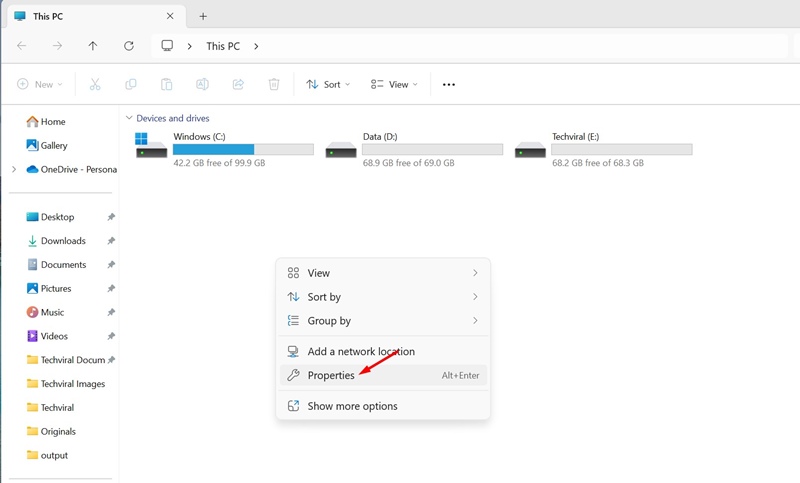Open Documents quick access folder
This screenshot has height=483, width=800.
point(56,265)
